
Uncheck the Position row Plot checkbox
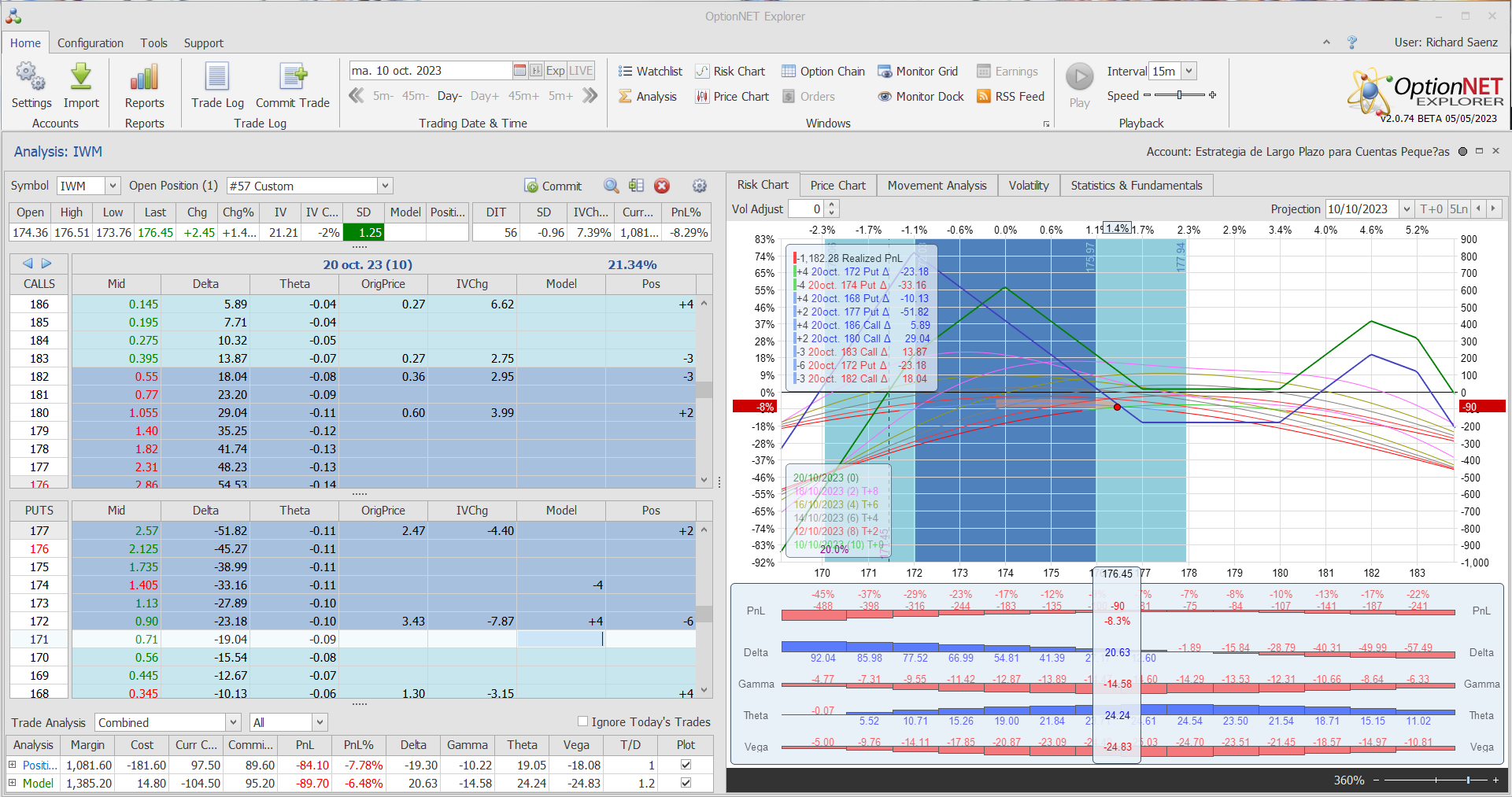(x=686, y=765)
